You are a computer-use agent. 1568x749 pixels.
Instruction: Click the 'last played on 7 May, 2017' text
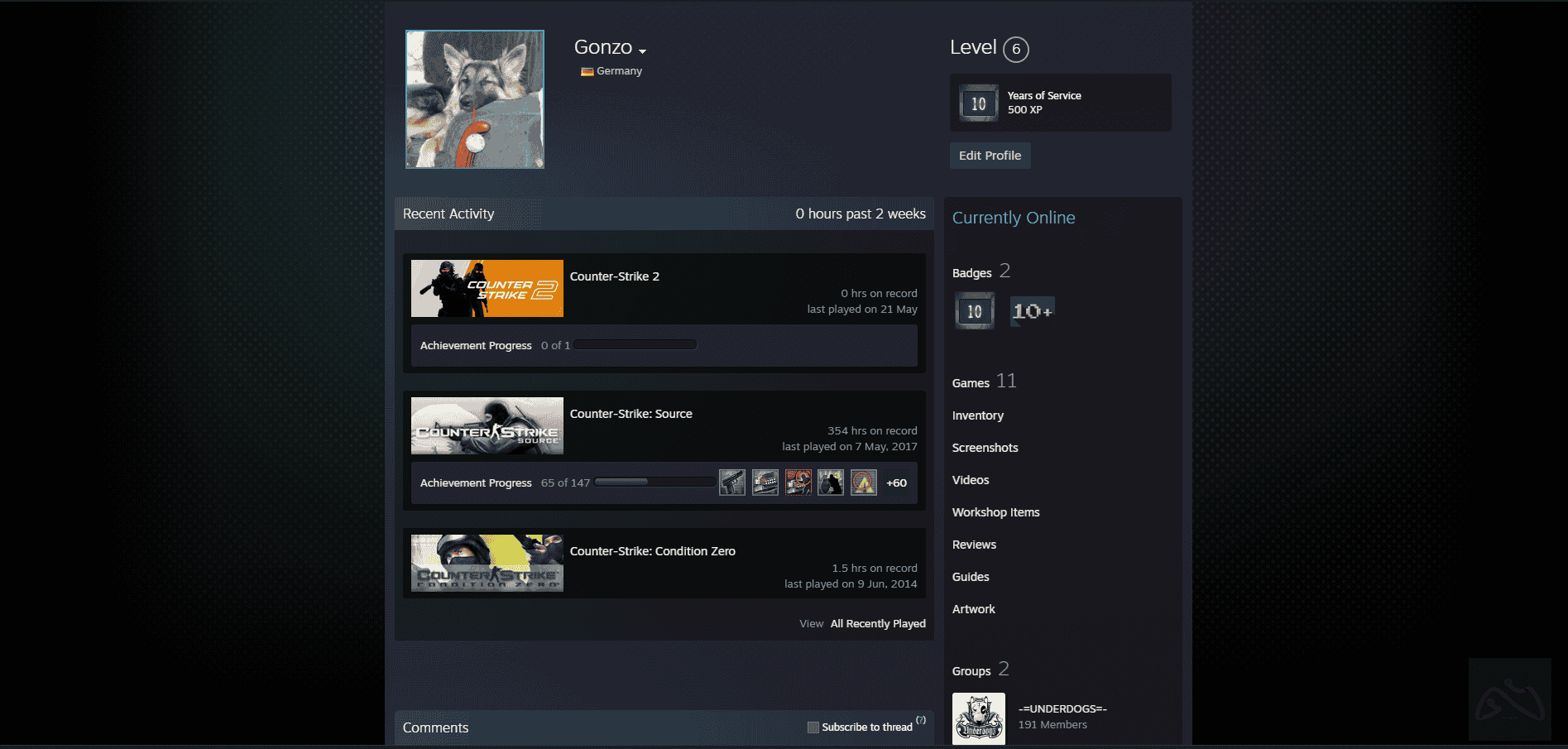(x=850, y=447)
